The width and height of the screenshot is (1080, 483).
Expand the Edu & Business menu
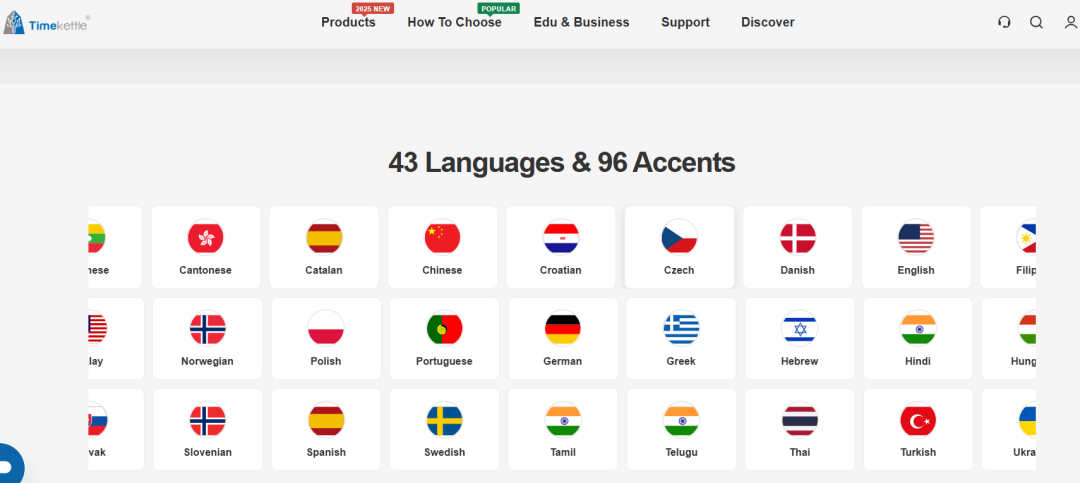tap(581, 22)
